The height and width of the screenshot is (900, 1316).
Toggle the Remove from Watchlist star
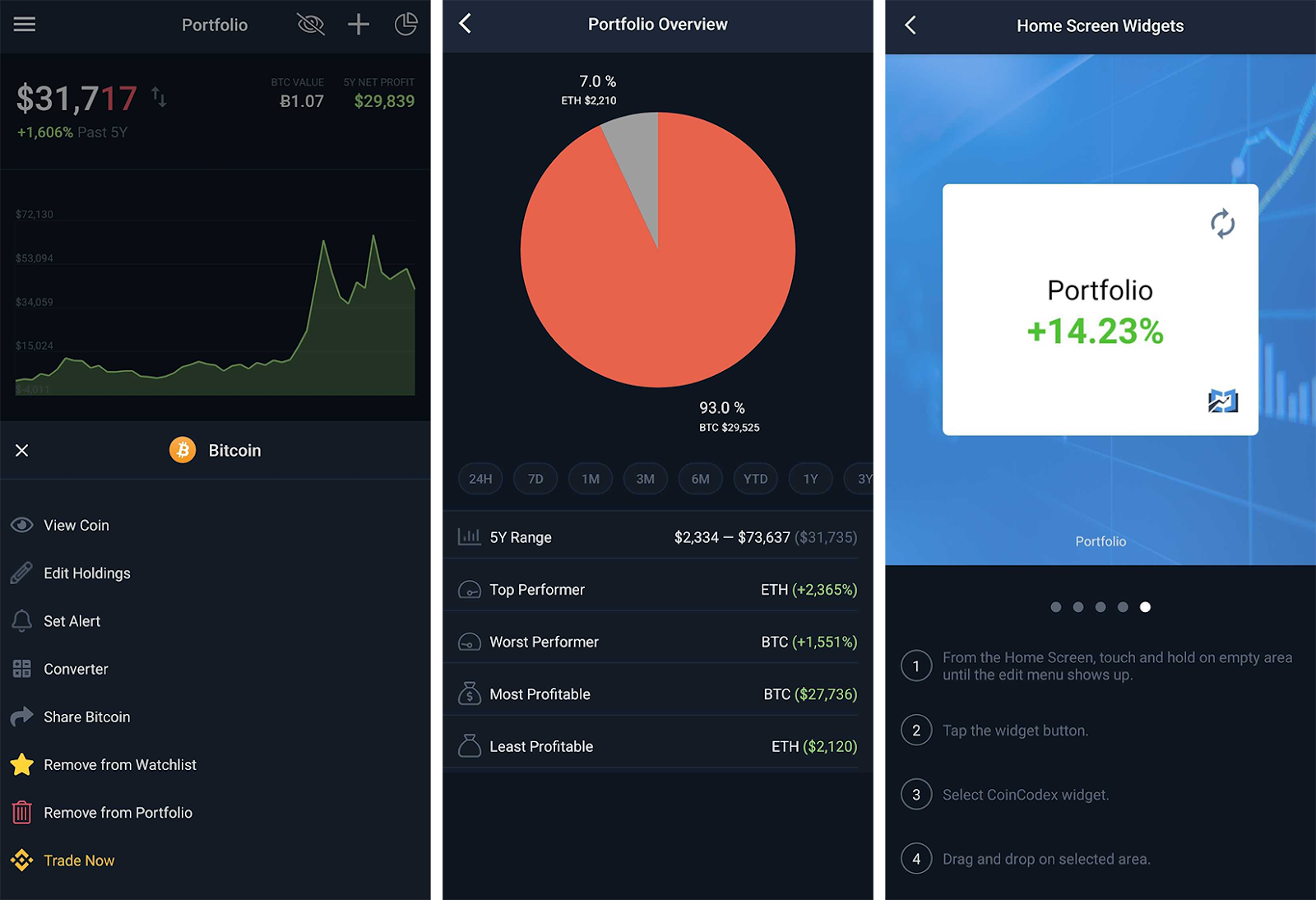pyautogui.click(x=22, y=764)
